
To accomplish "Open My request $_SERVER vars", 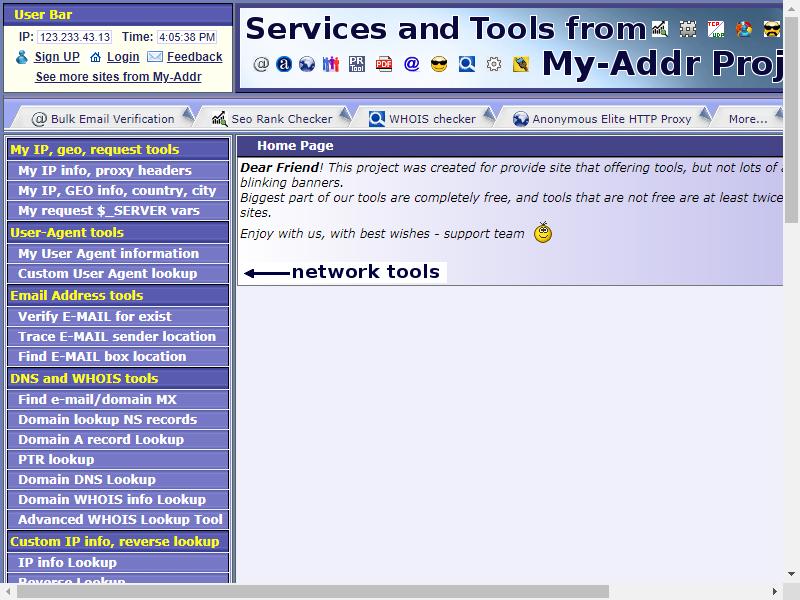I will pos(118,210).
